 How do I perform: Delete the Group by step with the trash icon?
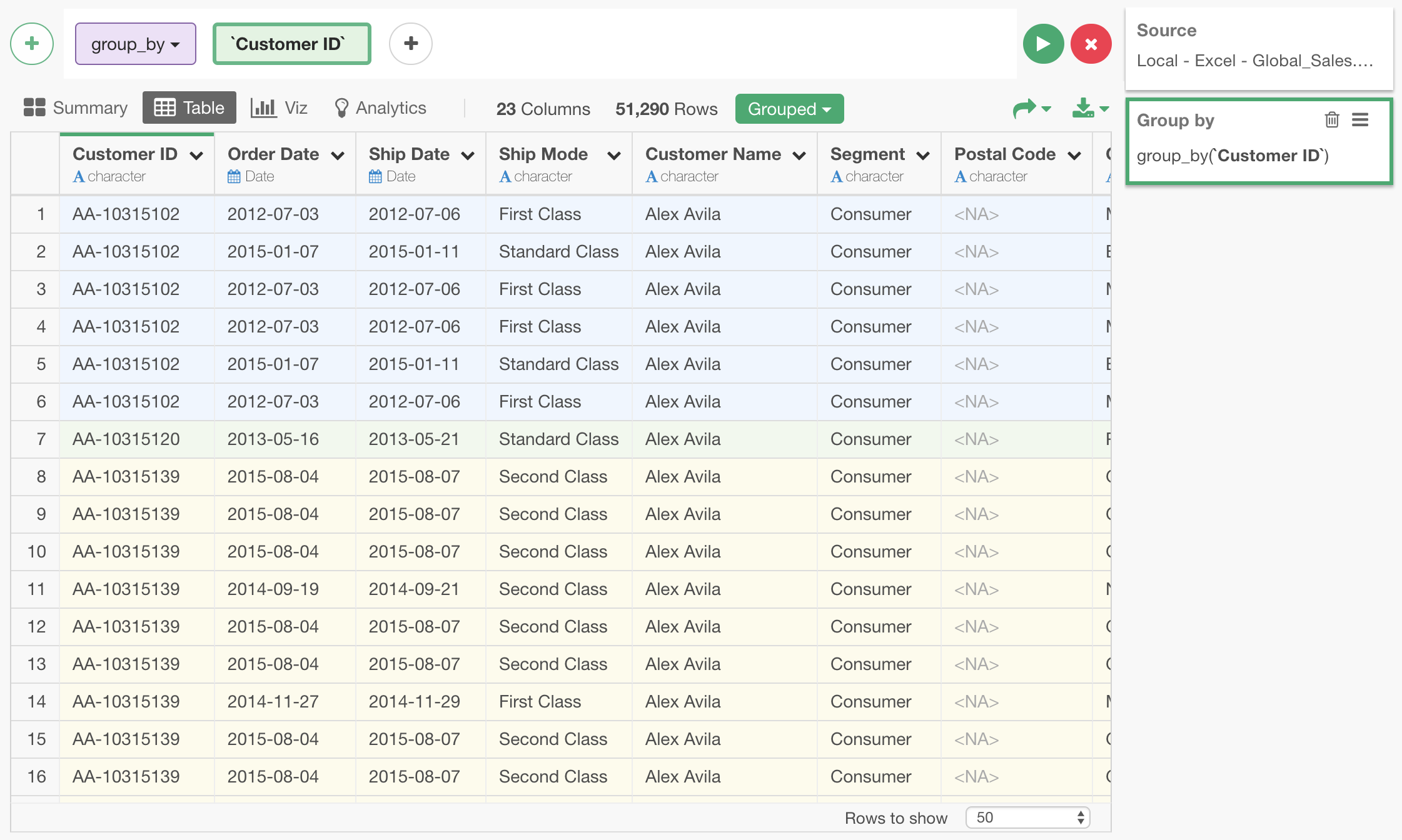tap(1331, 119)
